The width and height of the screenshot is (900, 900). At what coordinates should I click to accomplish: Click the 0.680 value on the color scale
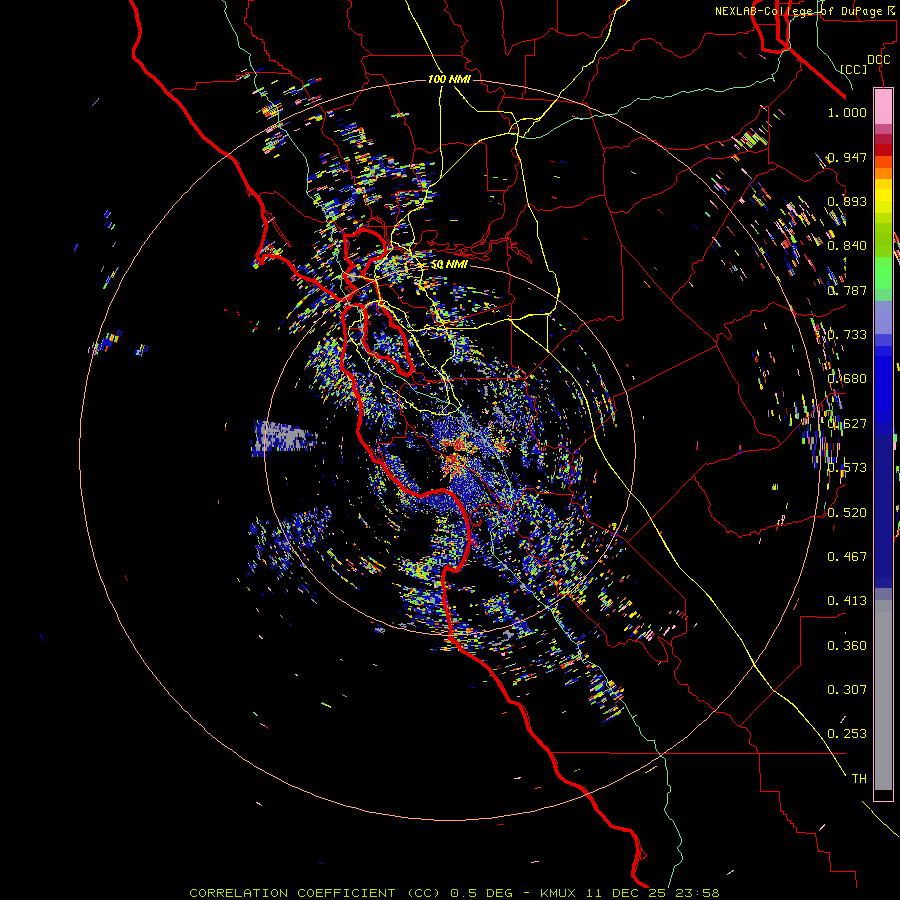[x=847, y=379]
